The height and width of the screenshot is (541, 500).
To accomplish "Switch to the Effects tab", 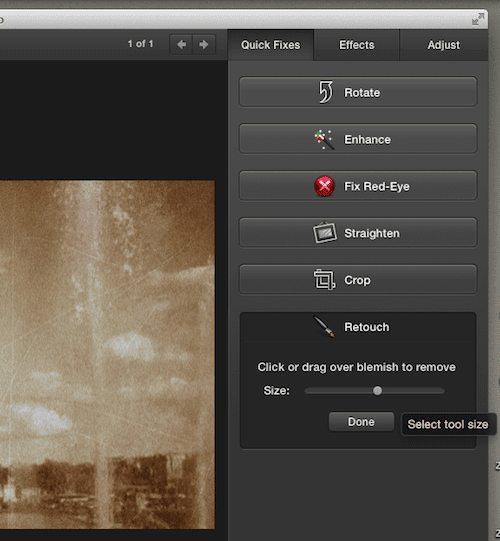I will 356,45.
